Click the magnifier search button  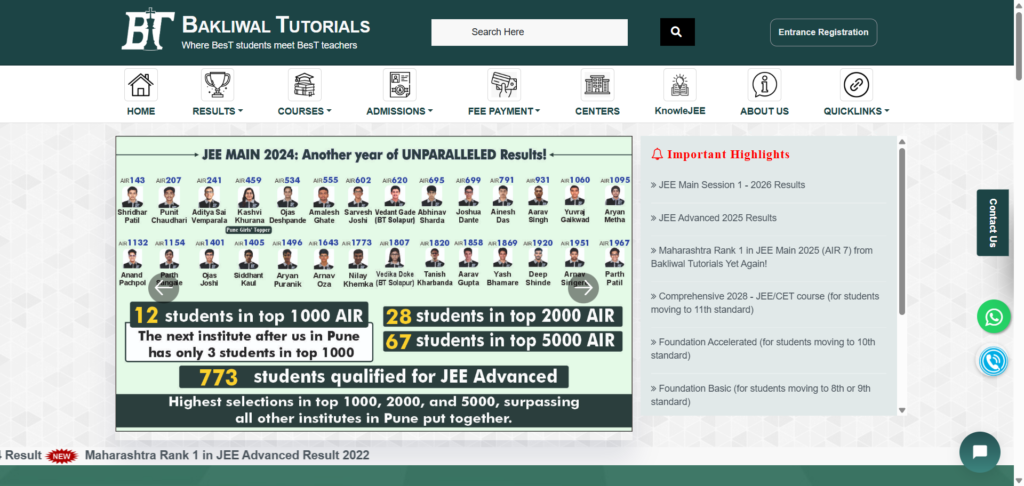pos(677,32)
